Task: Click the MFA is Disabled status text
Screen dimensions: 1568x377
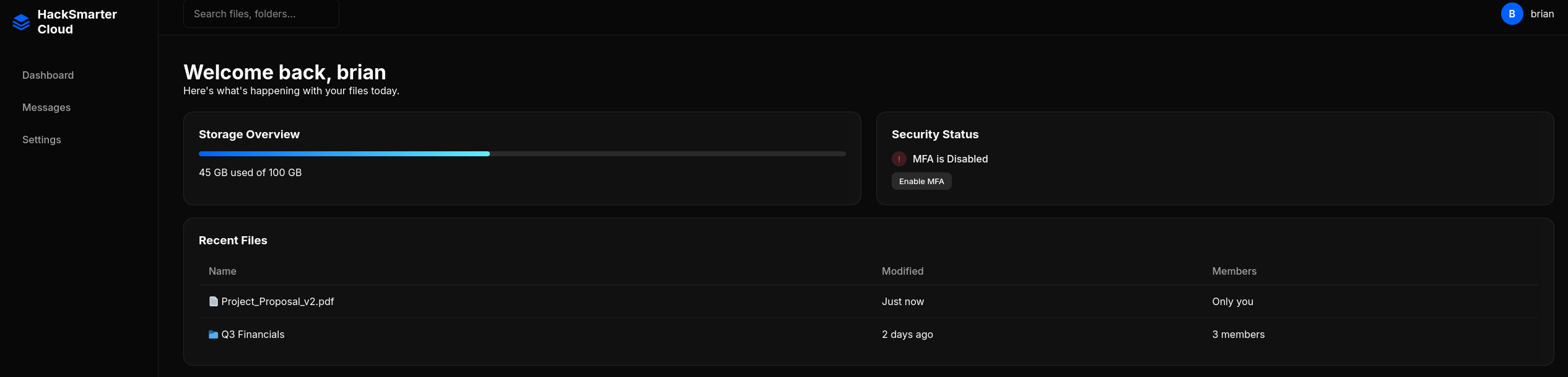Action: [x=950, y=159]
